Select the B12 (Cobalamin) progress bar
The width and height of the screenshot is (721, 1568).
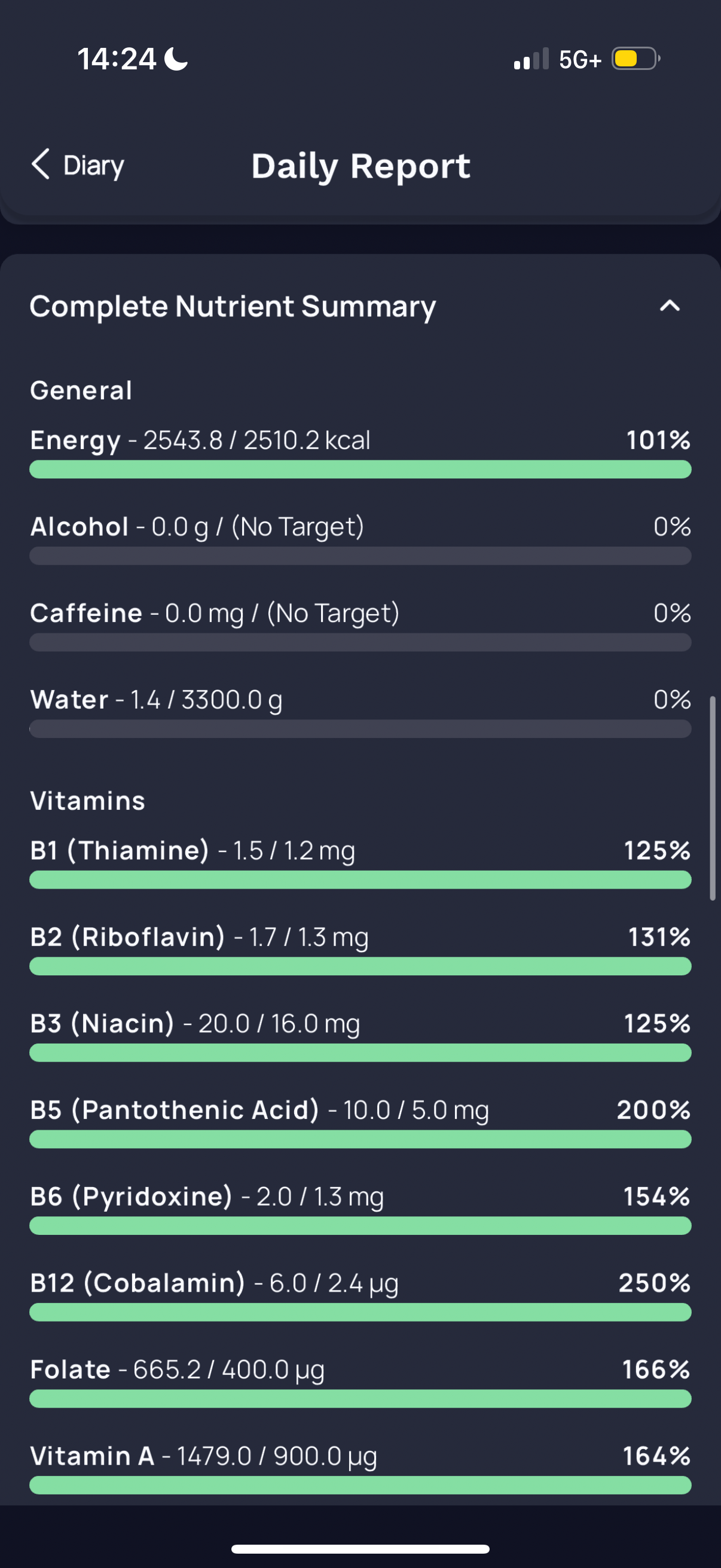[360, 1312]
